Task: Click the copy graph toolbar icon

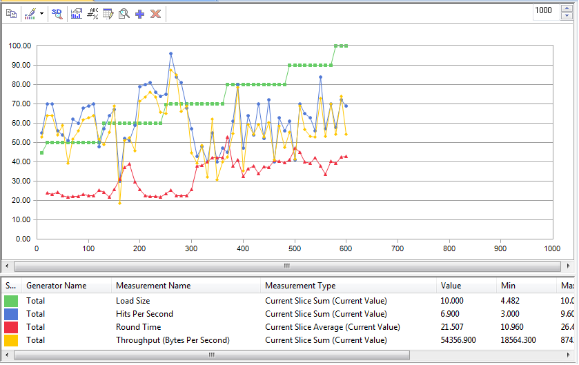Action: 11,14
